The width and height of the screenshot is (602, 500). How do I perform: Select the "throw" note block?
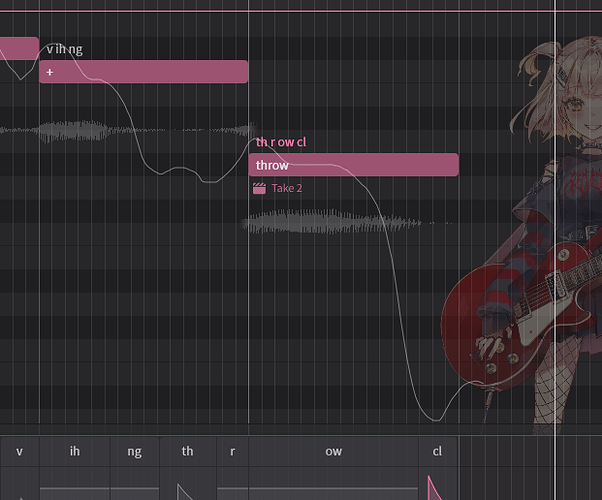[x=353, y=165]
